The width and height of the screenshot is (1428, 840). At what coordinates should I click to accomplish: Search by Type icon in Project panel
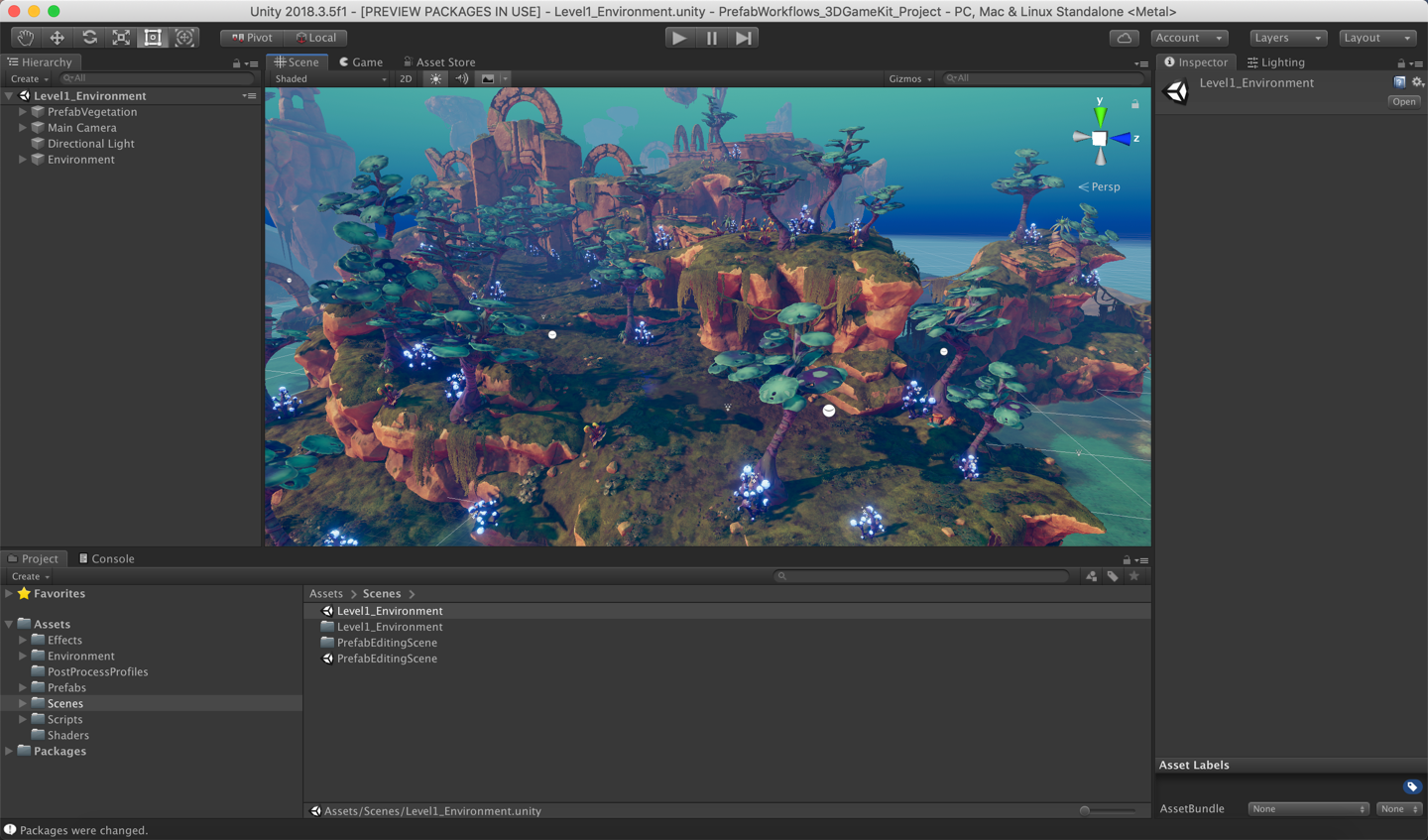(x=1091, y=576)
